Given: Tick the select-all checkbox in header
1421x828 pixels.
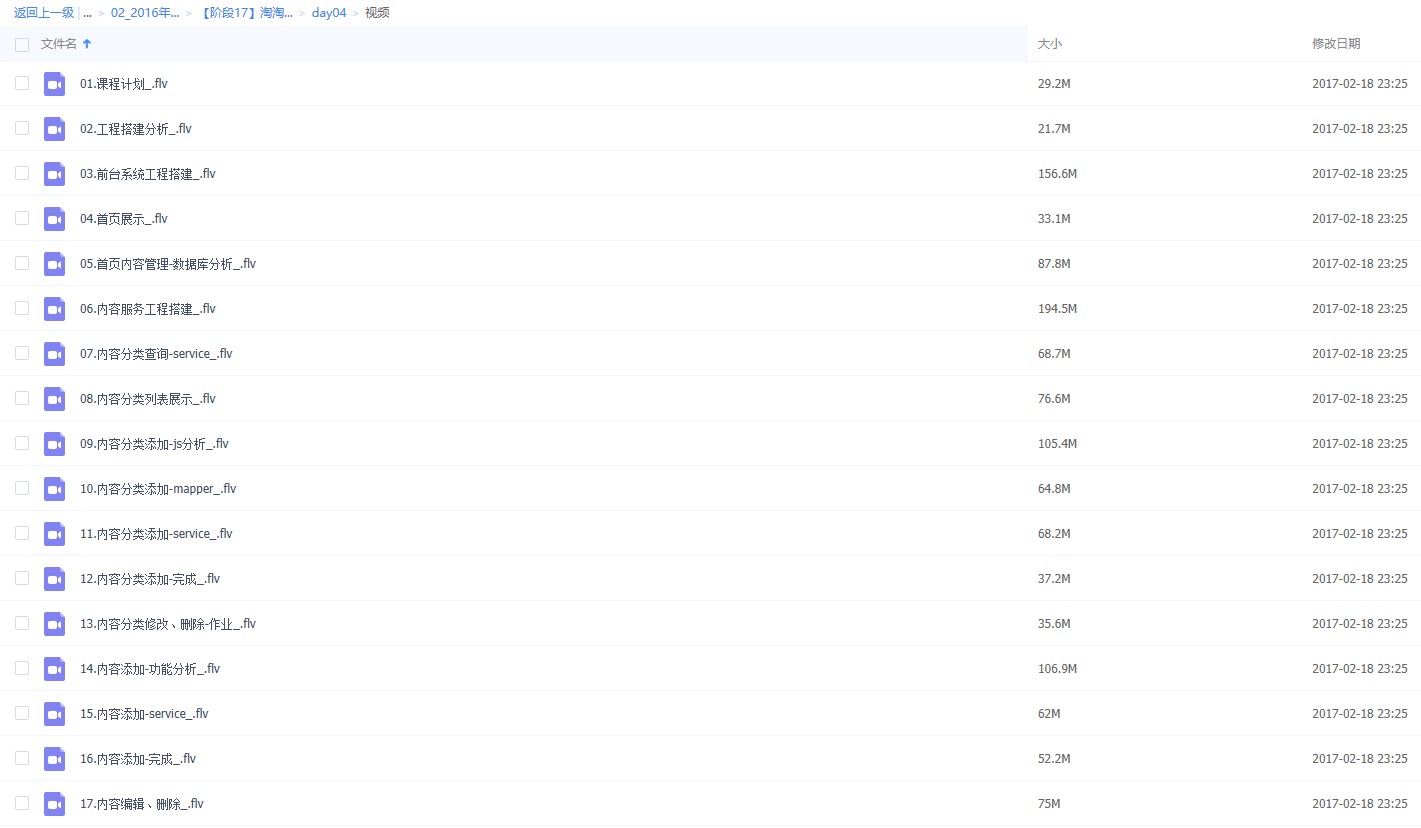Looking at the screenshot, I should click(22, 44).
